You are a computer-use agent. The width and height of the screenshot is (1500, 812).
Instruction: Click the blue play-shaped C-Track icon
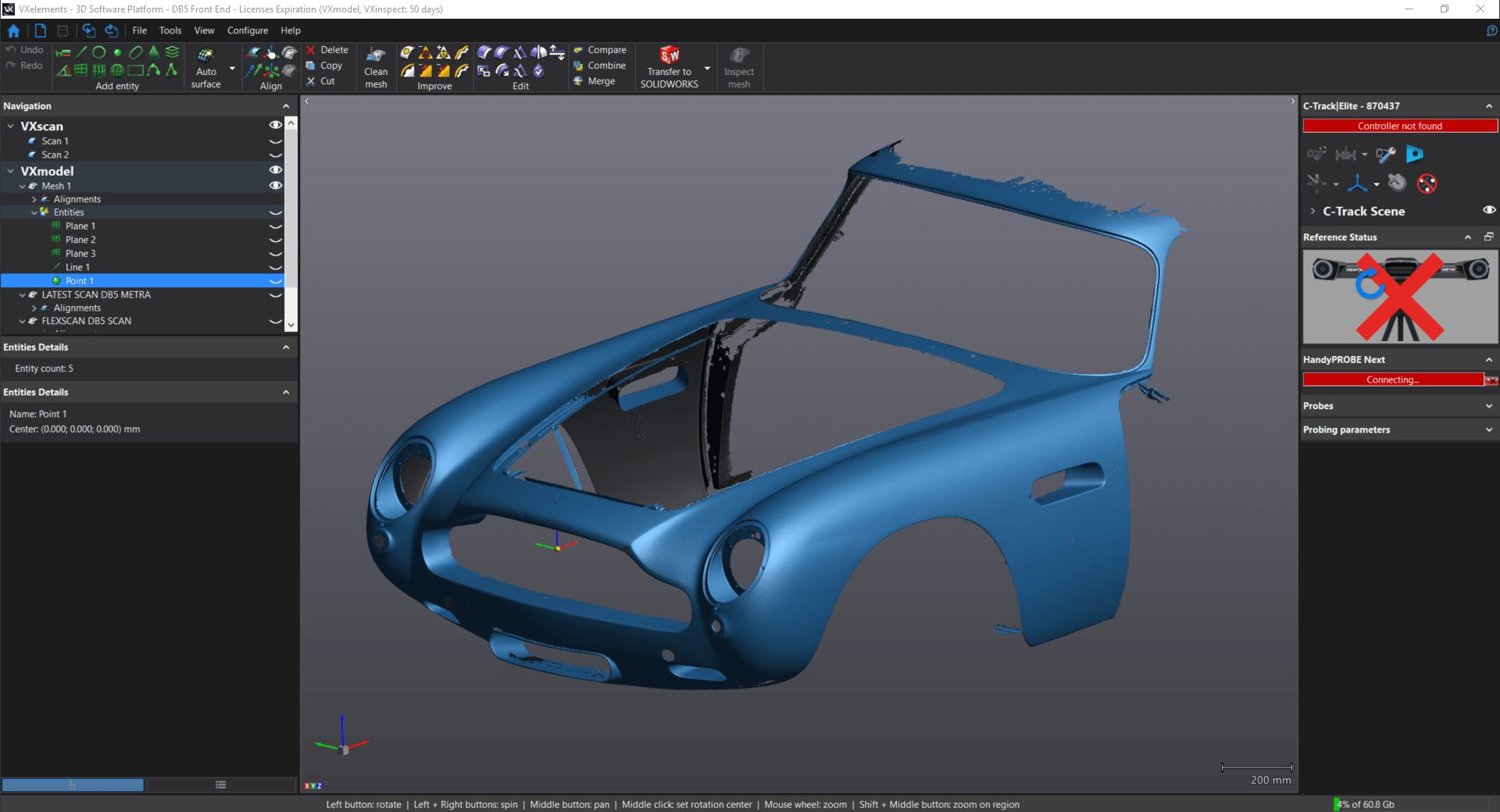[x=1414, y=154]
